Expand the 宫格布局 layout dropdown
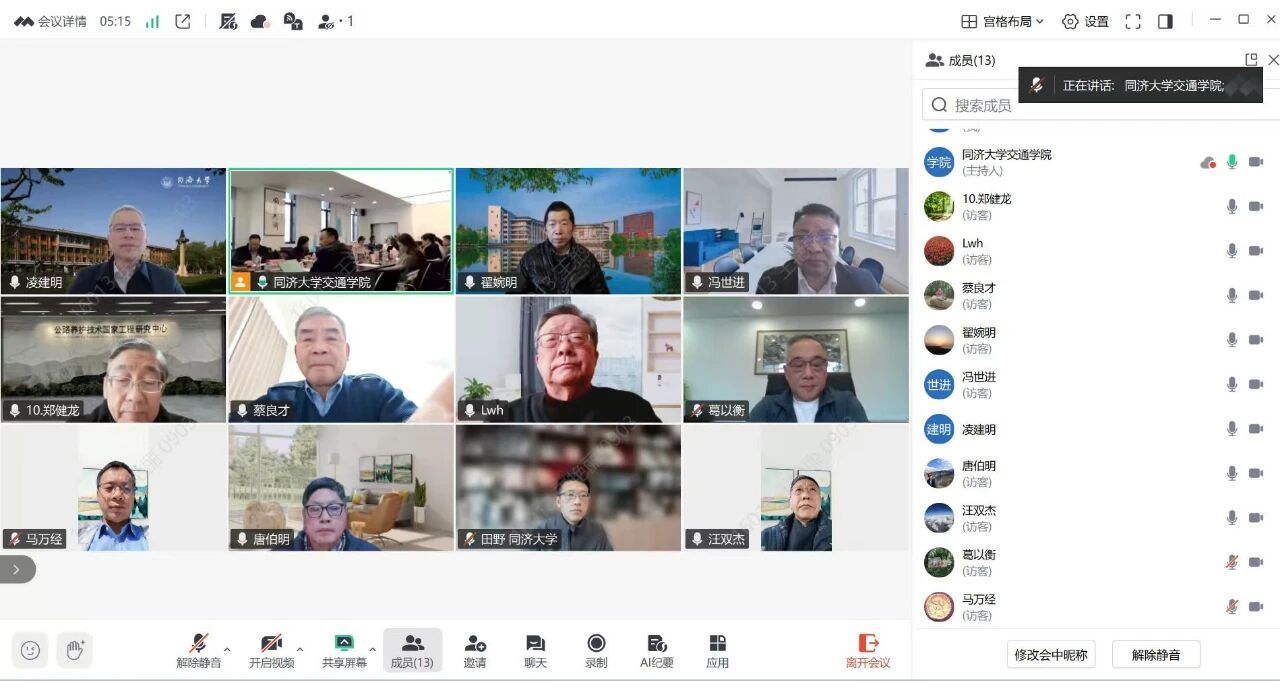The height and width of the screenshot is (681, 1280). [x=1002, y=21]
